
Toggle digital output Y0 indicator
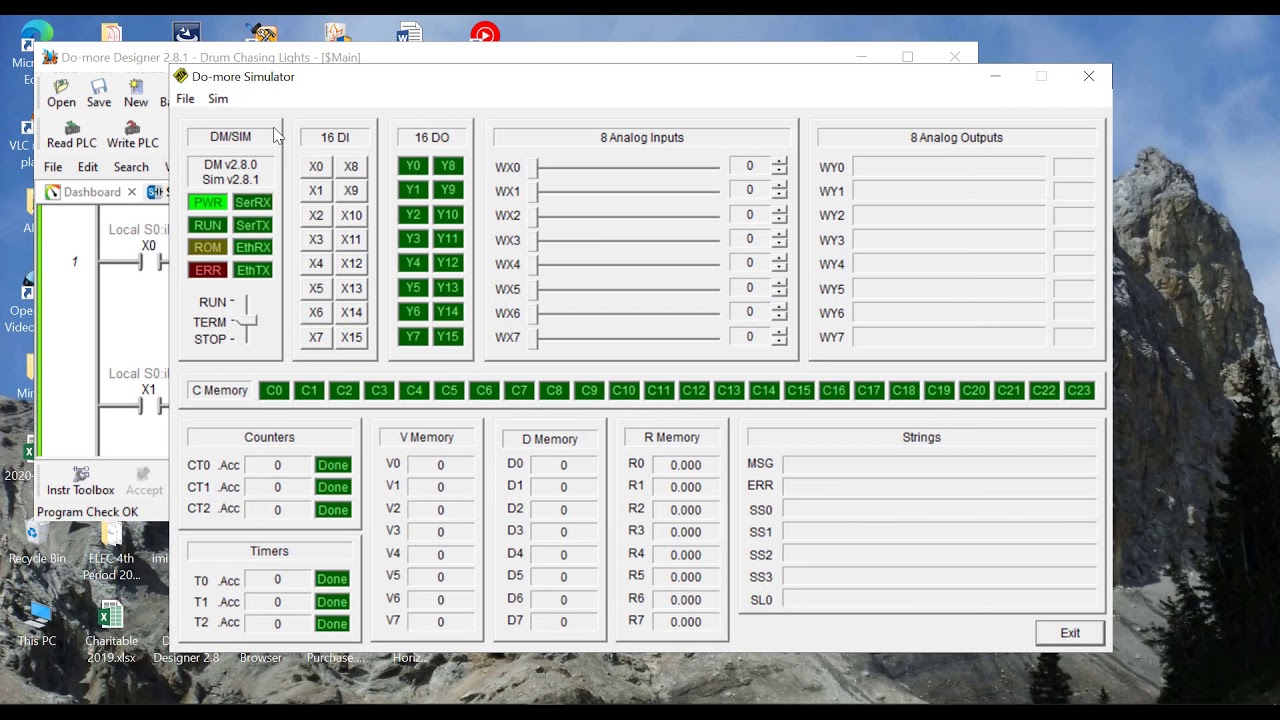tap(413, 166)
